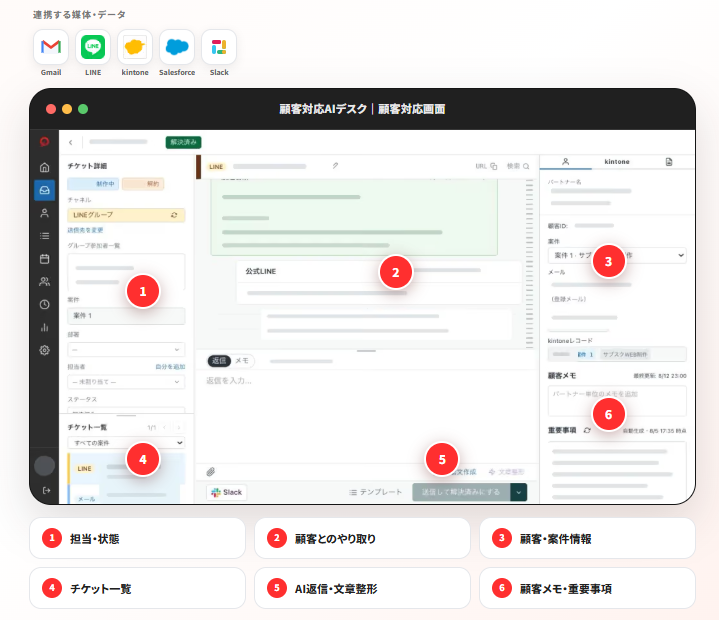The width and height of the screenshot is (719, 620).
Task: Switch the reply toggle to メモ
Action: [242, 361]
